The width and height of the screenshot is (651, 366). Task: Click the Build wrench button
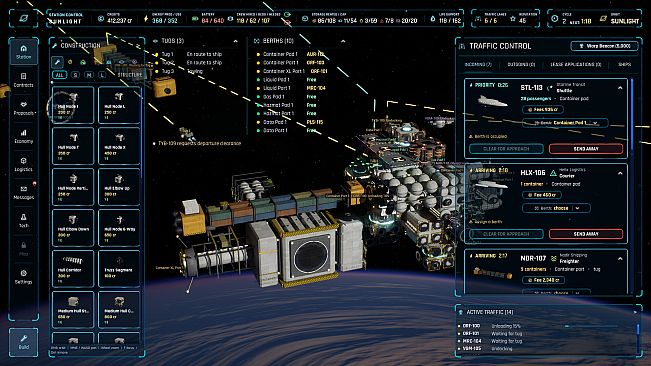pyautogui.click(x=24, y=342)
